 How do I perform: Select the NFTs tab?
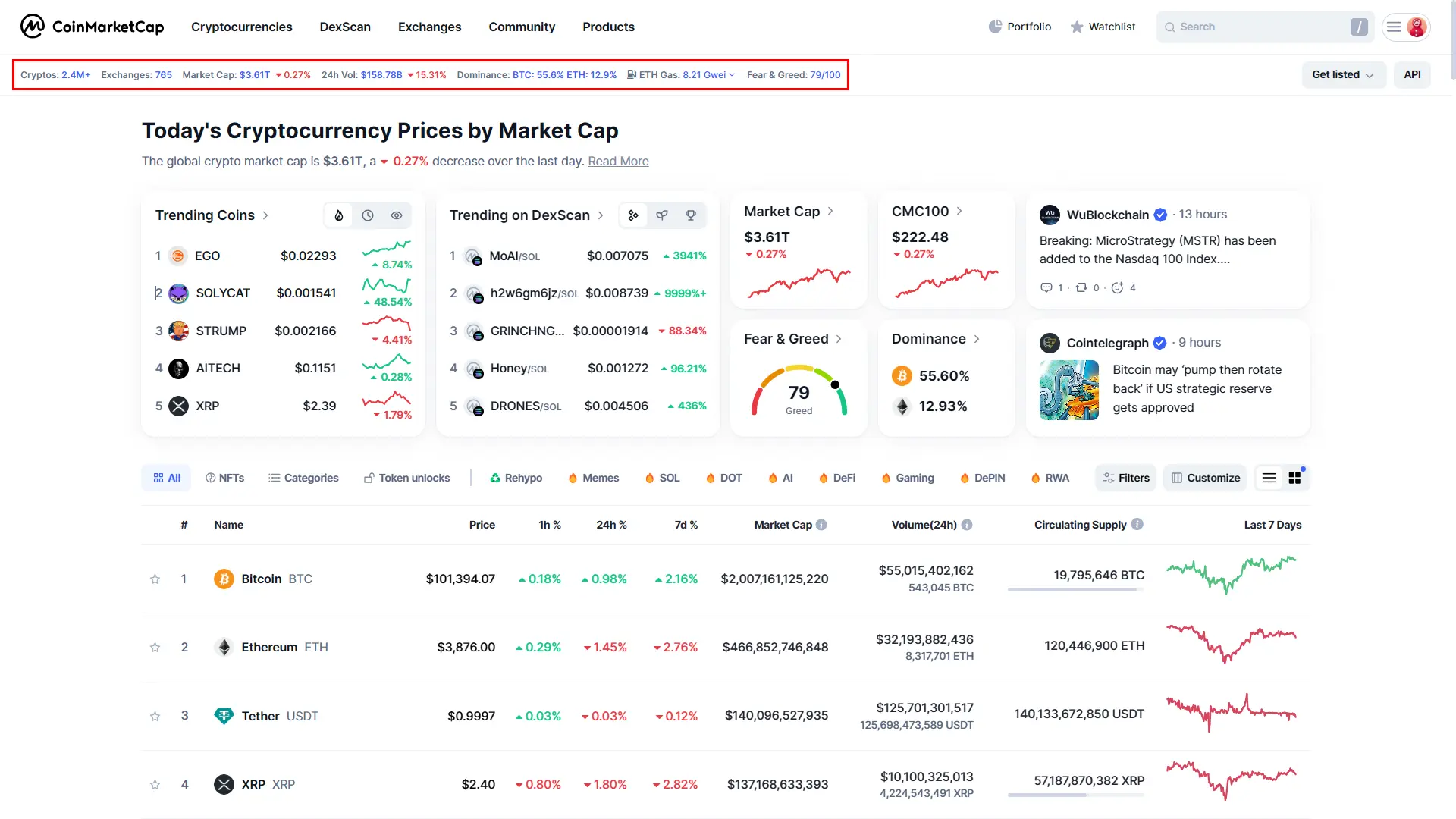224,478
